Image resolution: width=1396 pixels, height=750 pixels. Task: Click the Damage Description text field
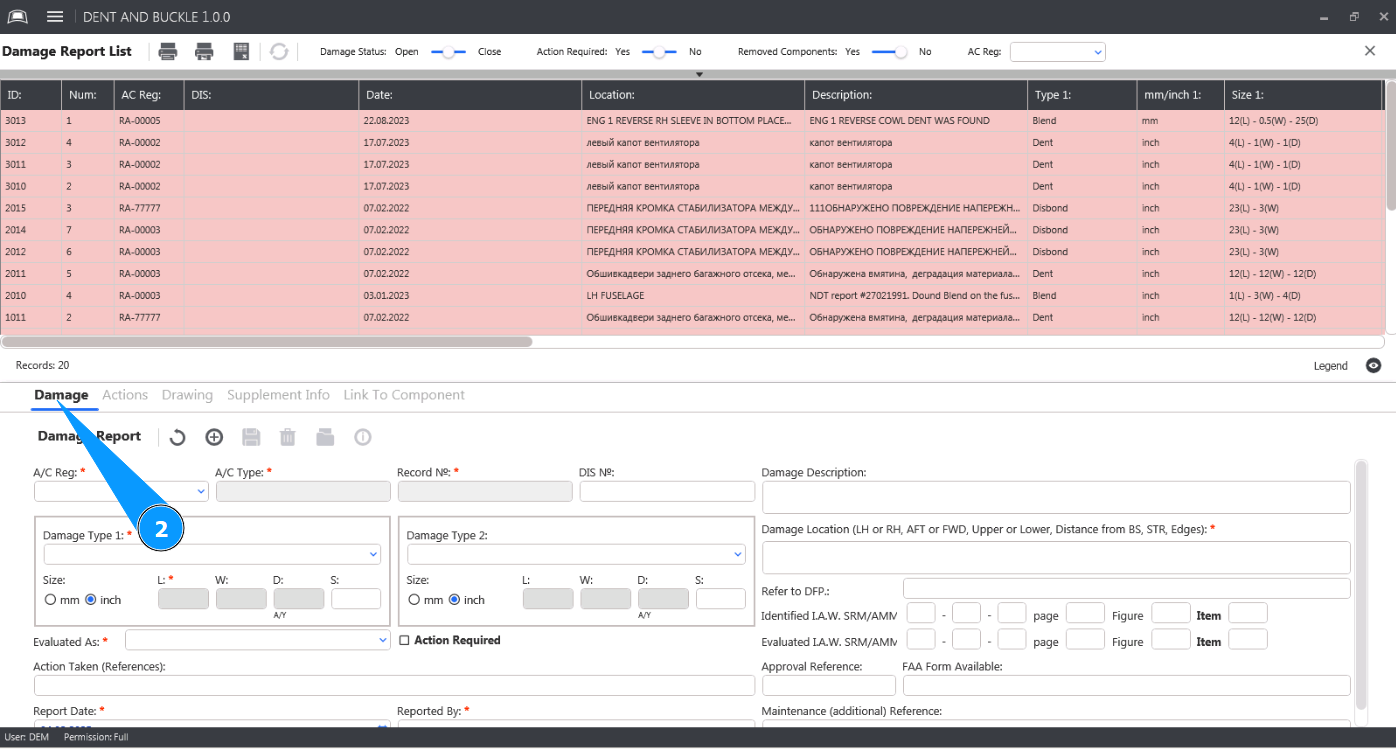(x=1055, y=497)
